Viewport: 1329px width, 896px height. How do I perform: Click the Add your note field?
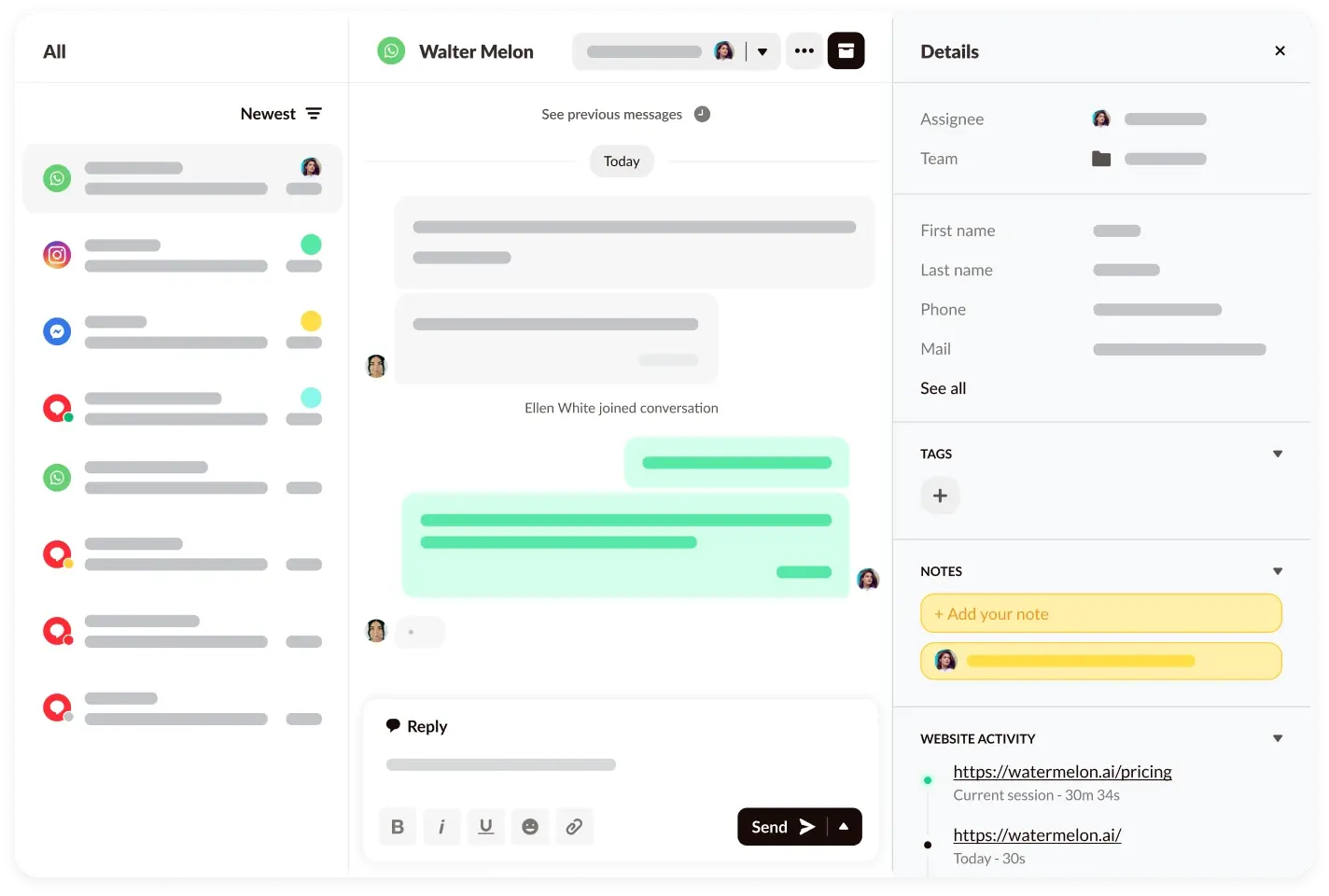[x=1100, y=613]
